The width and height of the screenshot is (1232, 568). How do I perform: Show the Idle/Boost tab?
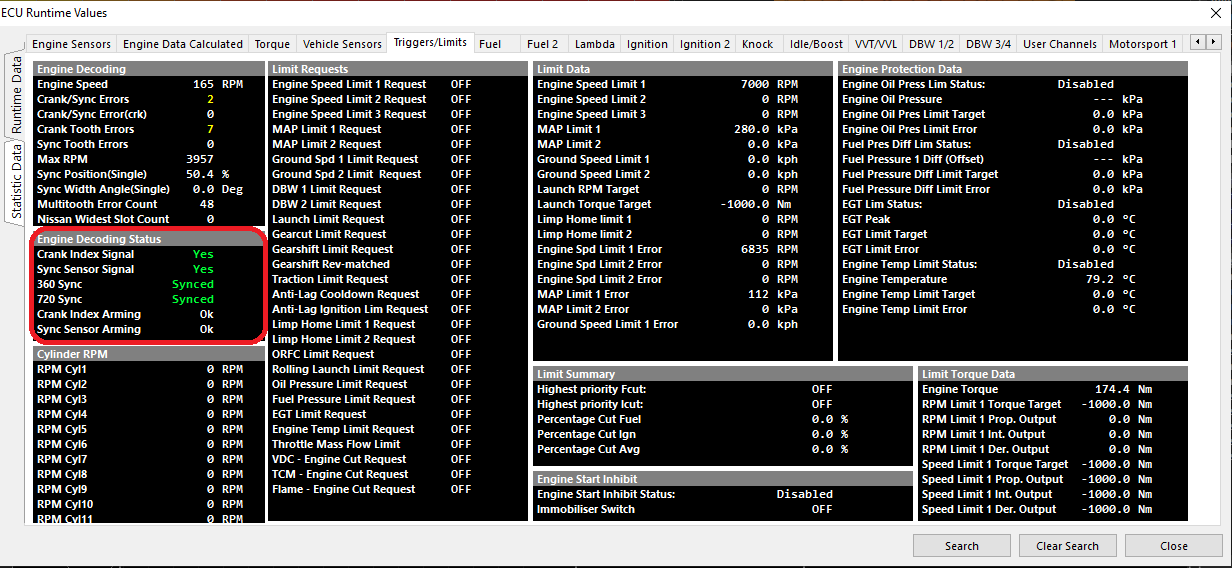pos(816,44)
